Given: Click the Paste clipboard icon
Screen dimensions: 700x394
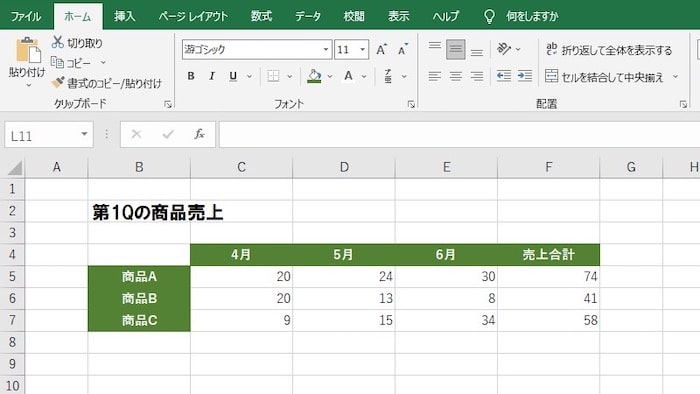Looking at the screenshot, I should (x=28, y=50).
